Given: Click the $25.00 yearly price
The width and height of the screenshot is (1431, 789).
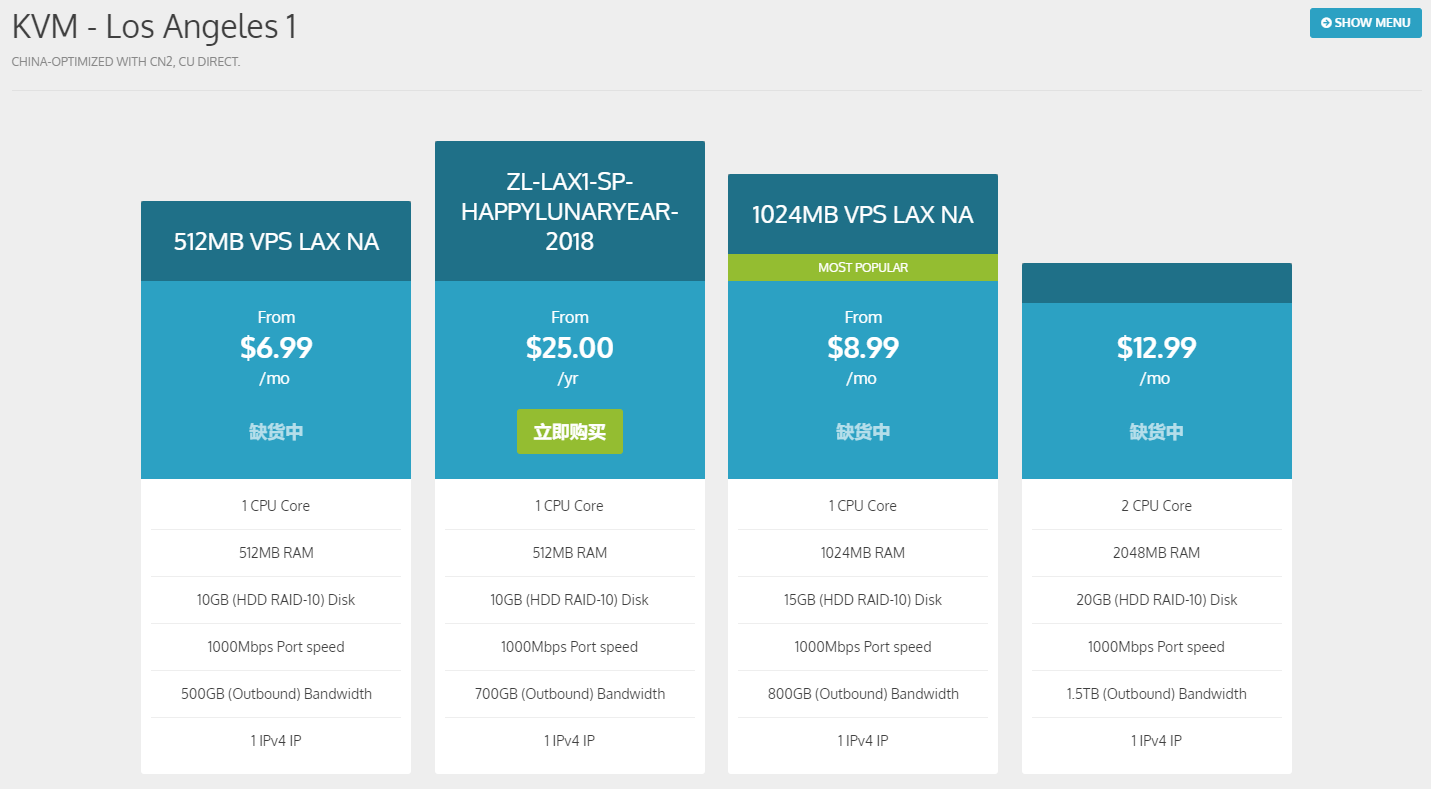Looking at the screenshot, I should tap(570, 348).
